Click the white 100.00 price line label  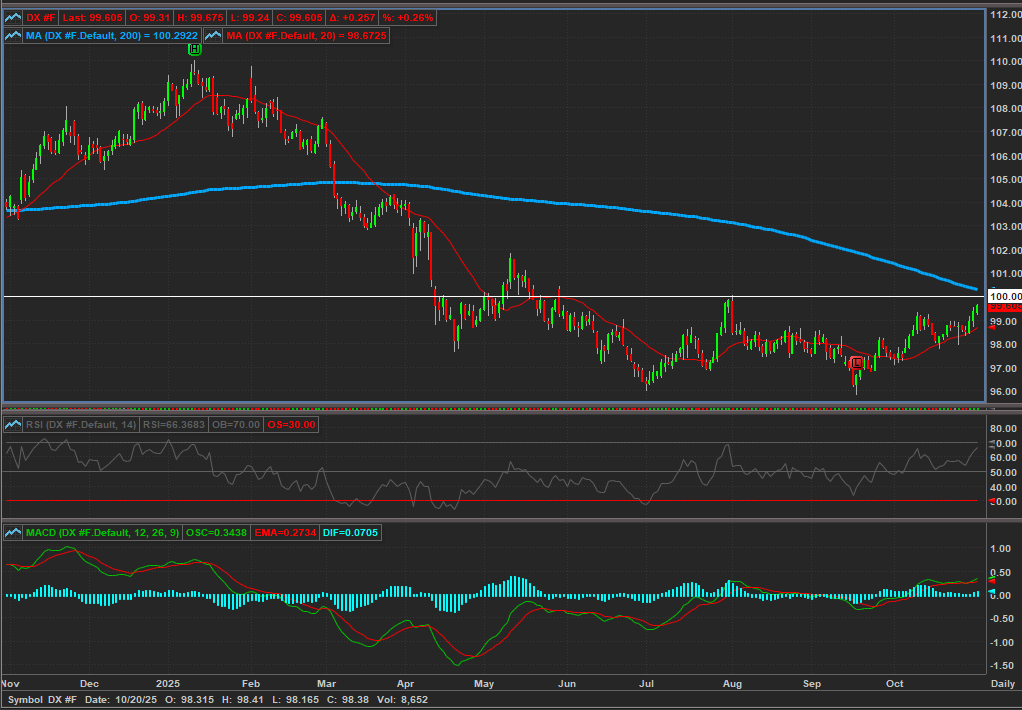(x=1003, y=297)
